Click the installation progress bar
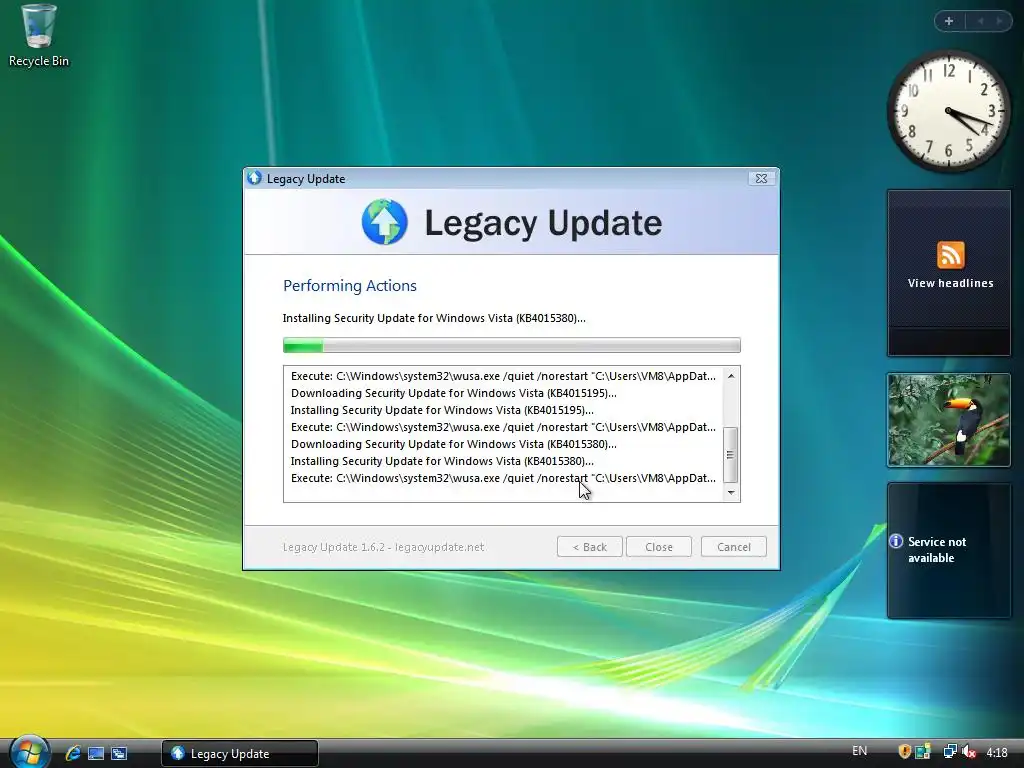1024x768 pixels. (x=511, y=345)
